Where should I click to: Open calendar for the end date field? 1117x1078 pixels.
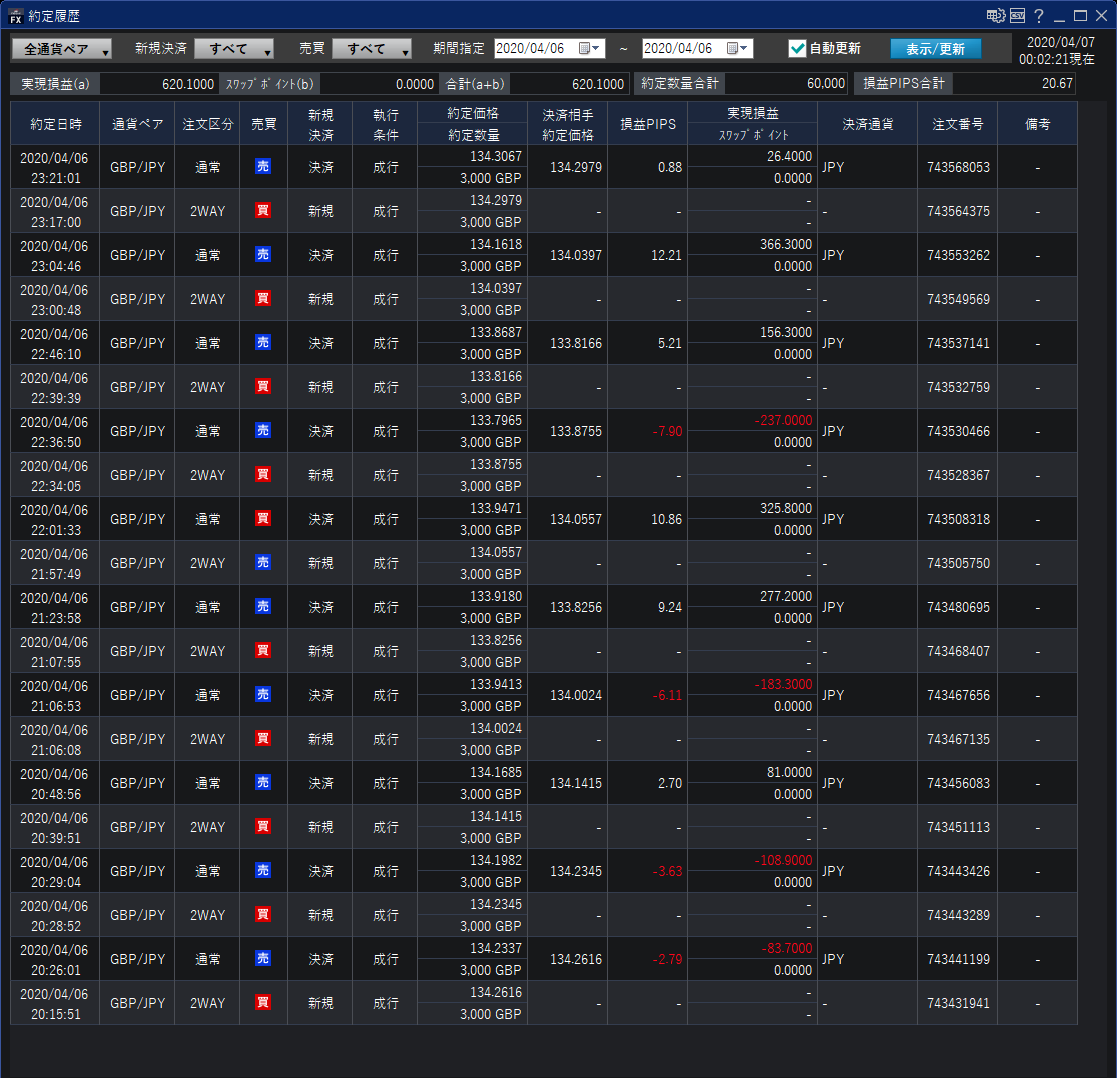[x=734, y=48]
